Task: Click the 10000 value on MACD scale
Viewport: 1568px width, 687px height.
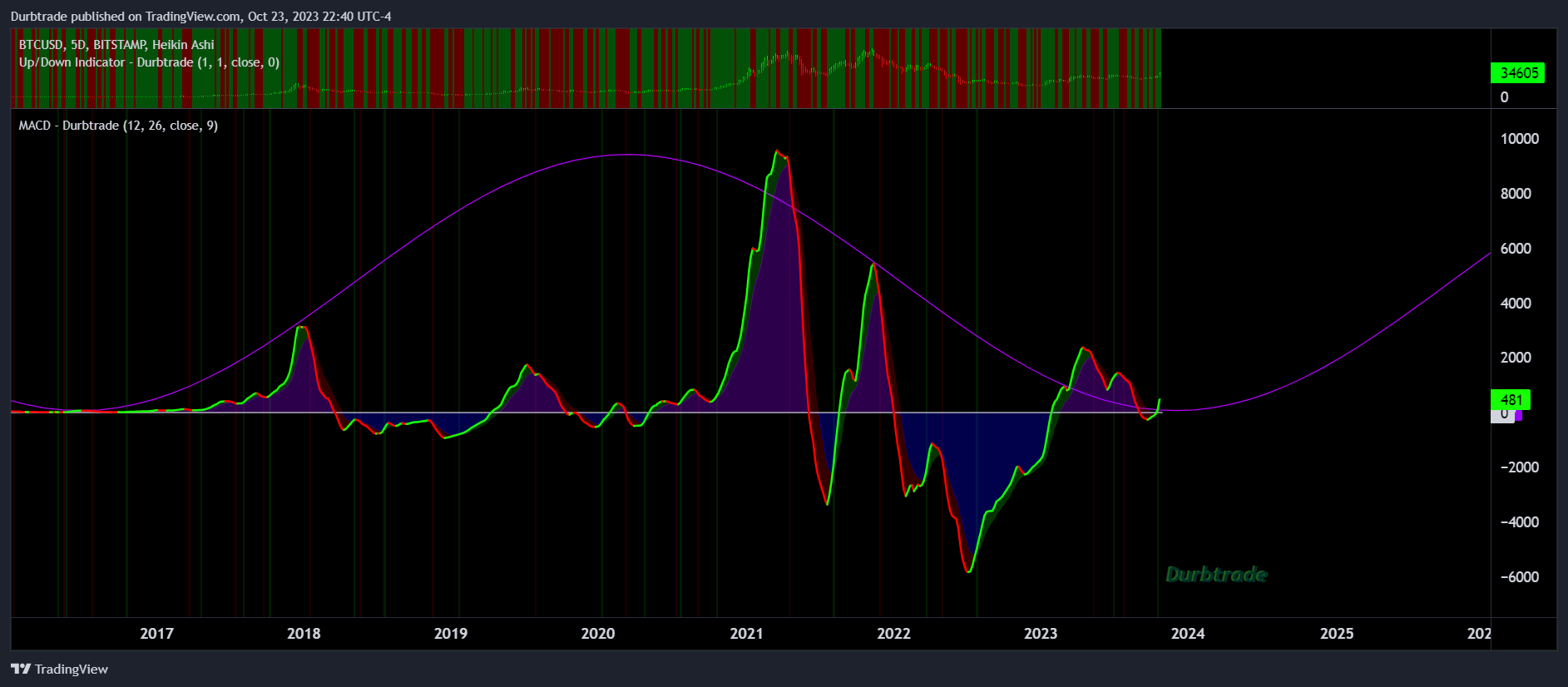Action: (1520, 139)
